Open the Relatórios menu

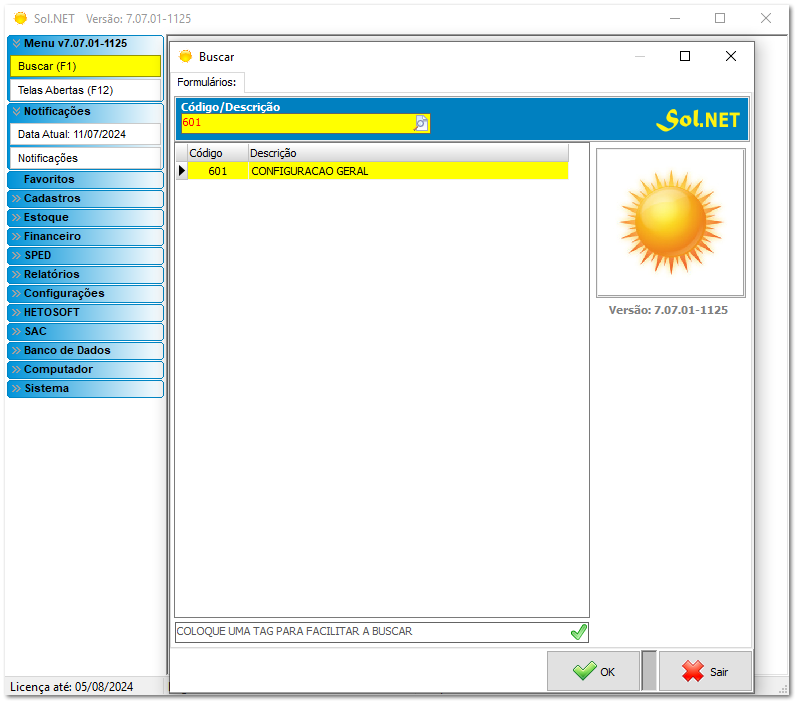(x=84, y=275)
